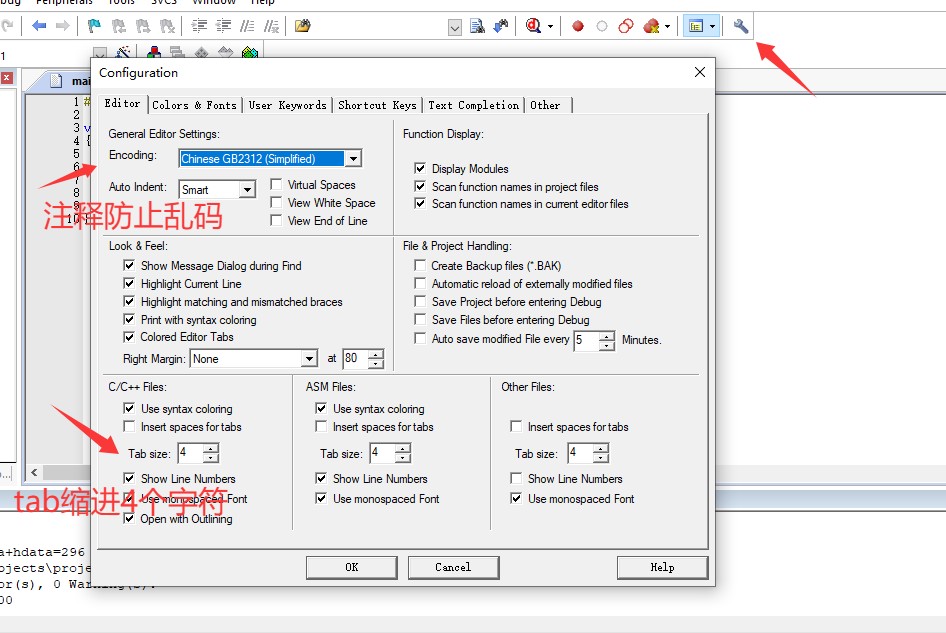Enable Other Files Show Line Numbers
Screen dimensions: 946x633
click(516, 479)
